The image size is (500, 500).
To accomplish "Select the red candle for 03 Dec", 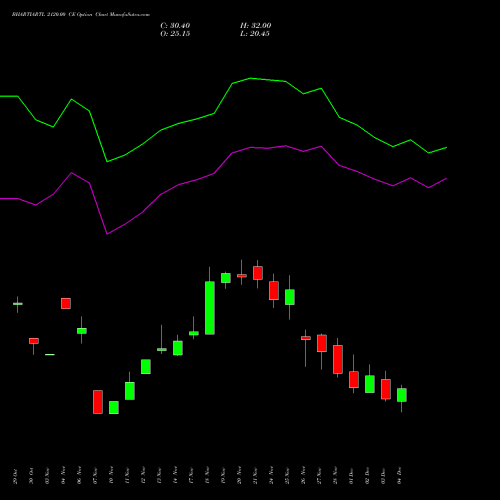I will 386,389.
